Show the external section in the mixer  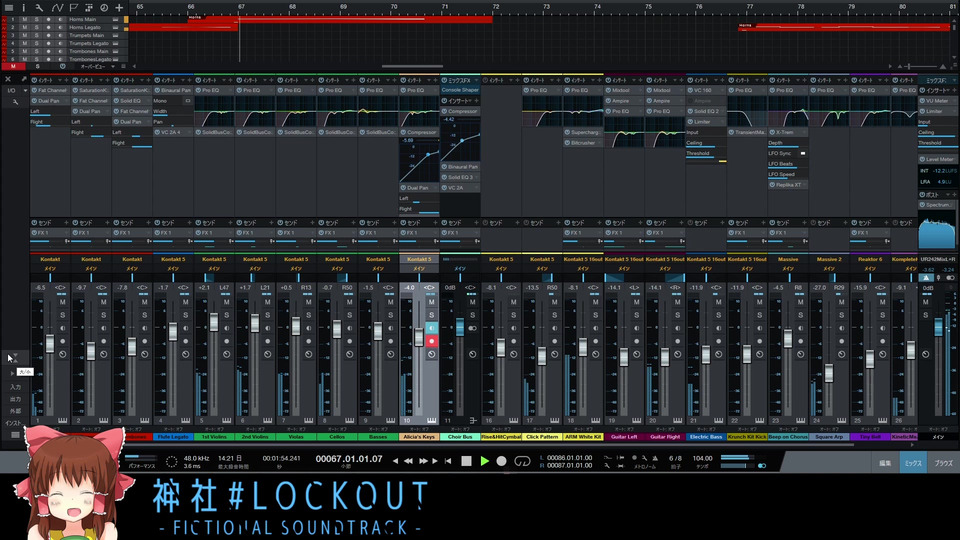(15, 411)
